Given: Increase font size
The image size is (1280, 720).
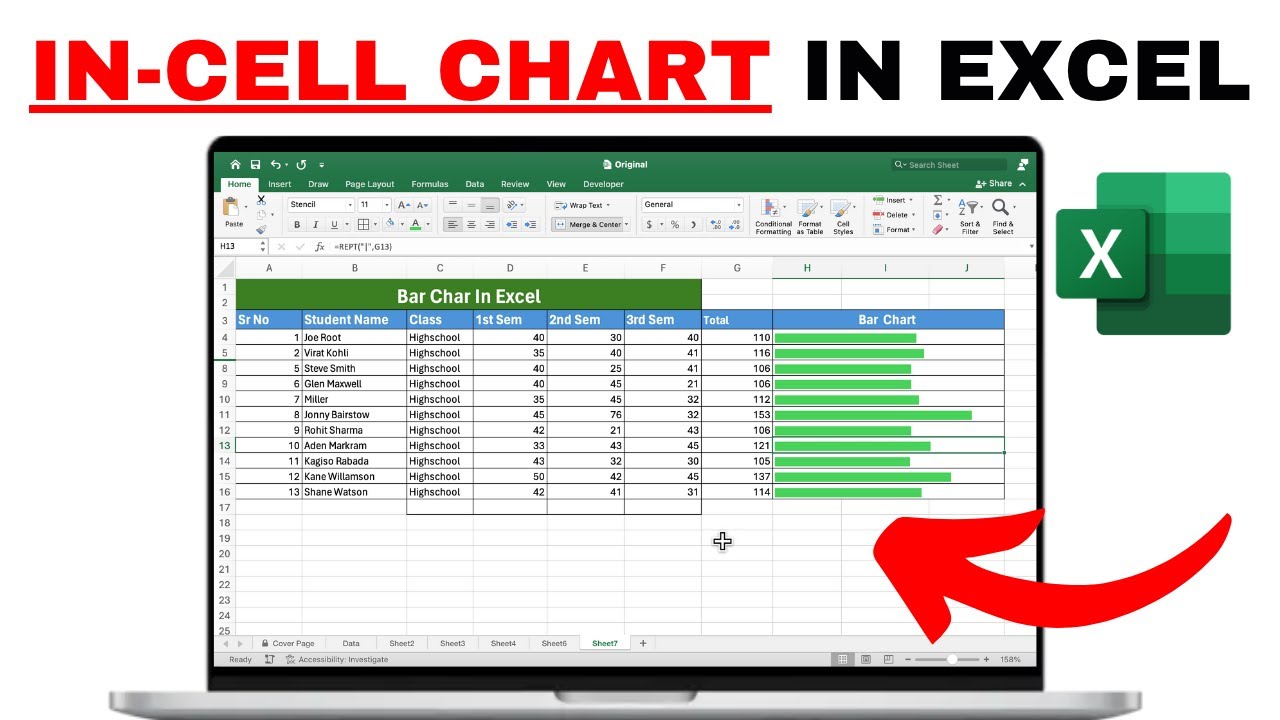Looking at the screenshot, I should [404, 204].
